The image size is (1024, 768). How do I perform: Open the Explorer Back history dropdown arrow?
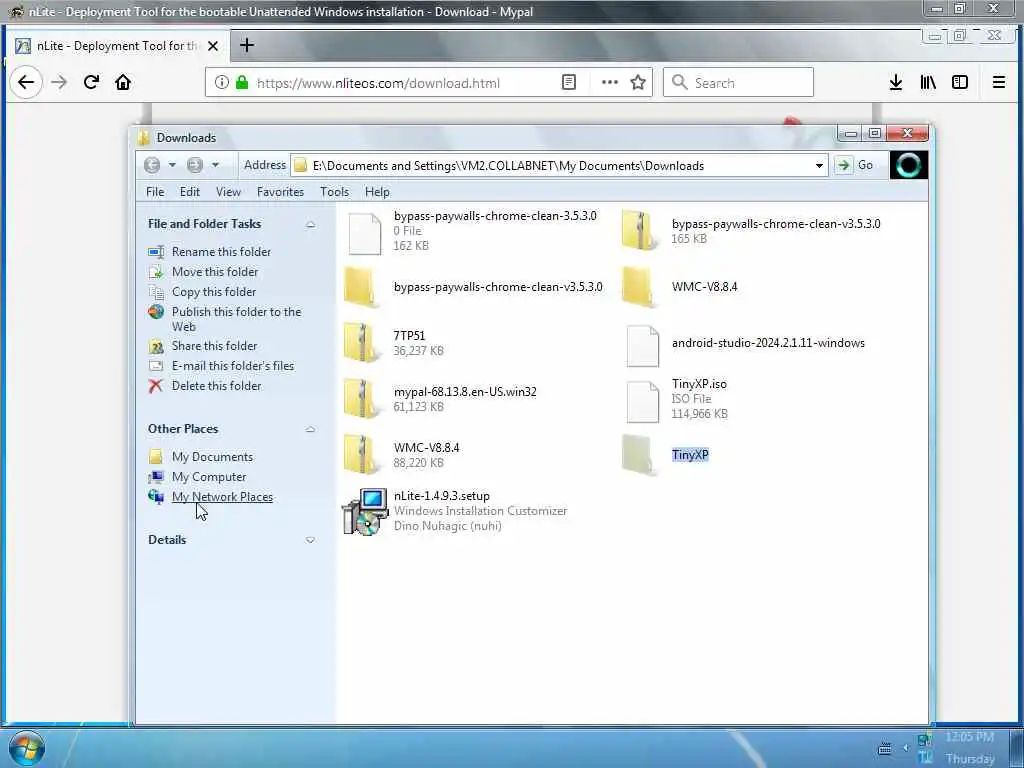click(x=172, y=165)
